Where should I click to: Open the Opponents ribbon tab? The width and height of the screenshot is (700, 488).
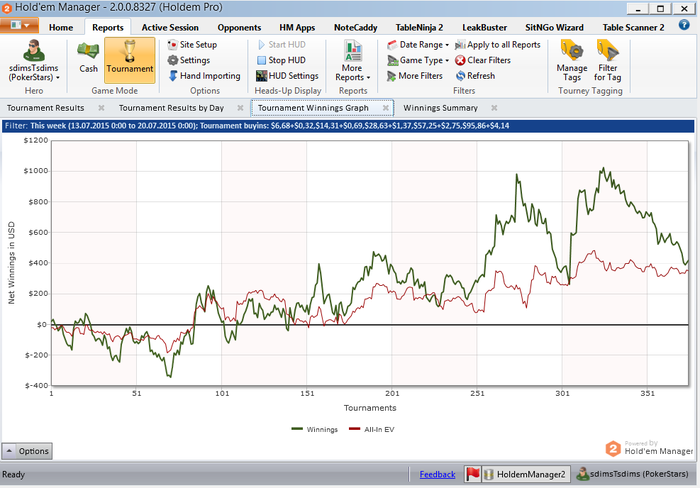(x=239, y=28)
